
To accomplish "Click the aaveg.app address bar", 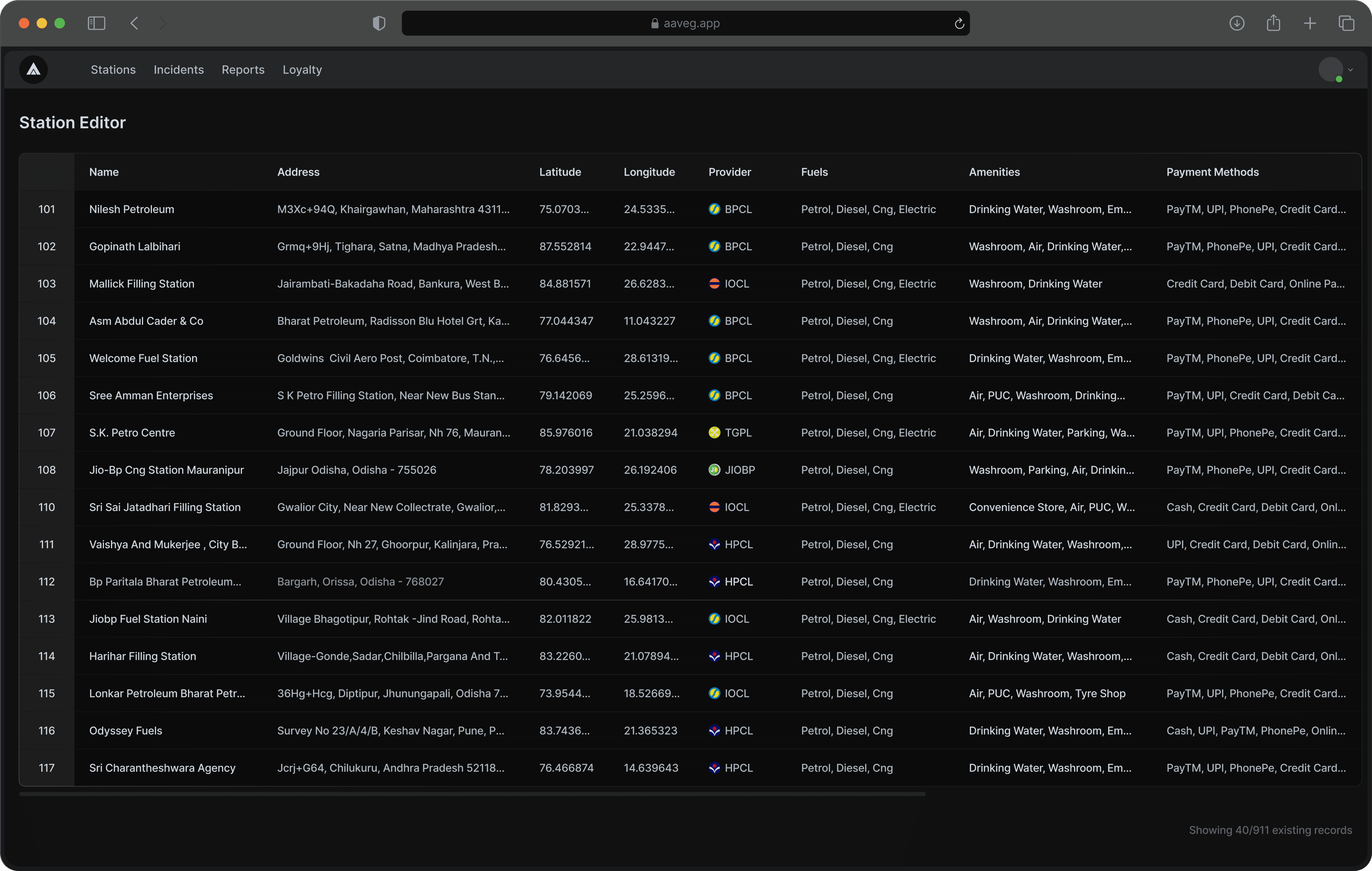I will coord(685,23).
